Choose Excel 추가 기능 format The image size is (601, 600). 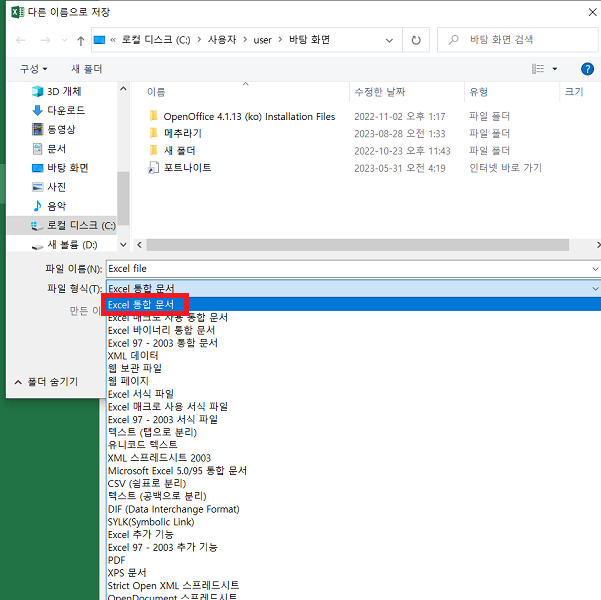[x=141, y=534]
